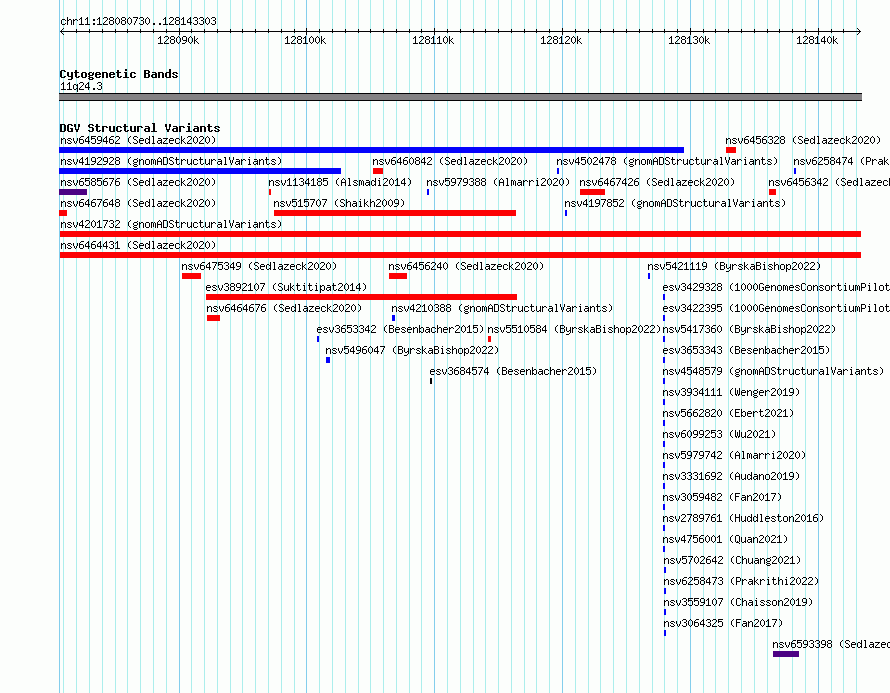The width and height of the screenshot is (890, 693).
Task: Open the nsv4197852 gnomAD label
Action: 675,203
